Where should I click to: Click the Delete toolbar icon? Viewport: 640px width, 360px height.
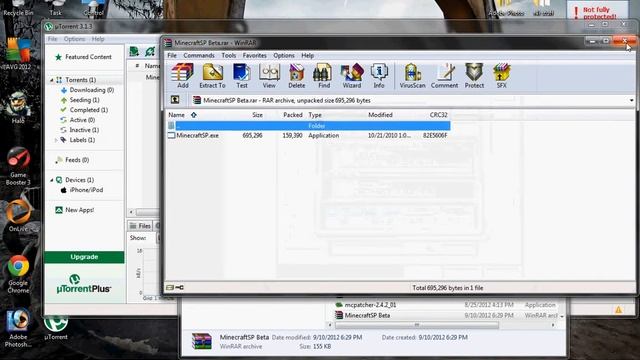click(297, 76)
